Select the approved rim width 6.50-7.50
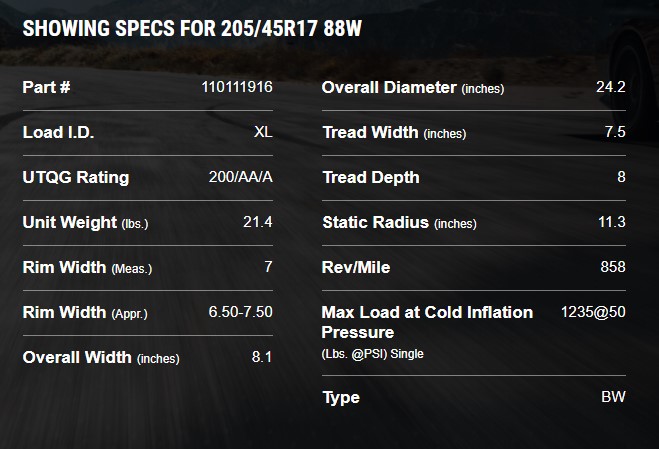659x449 pixels. [x=240, y=312]
